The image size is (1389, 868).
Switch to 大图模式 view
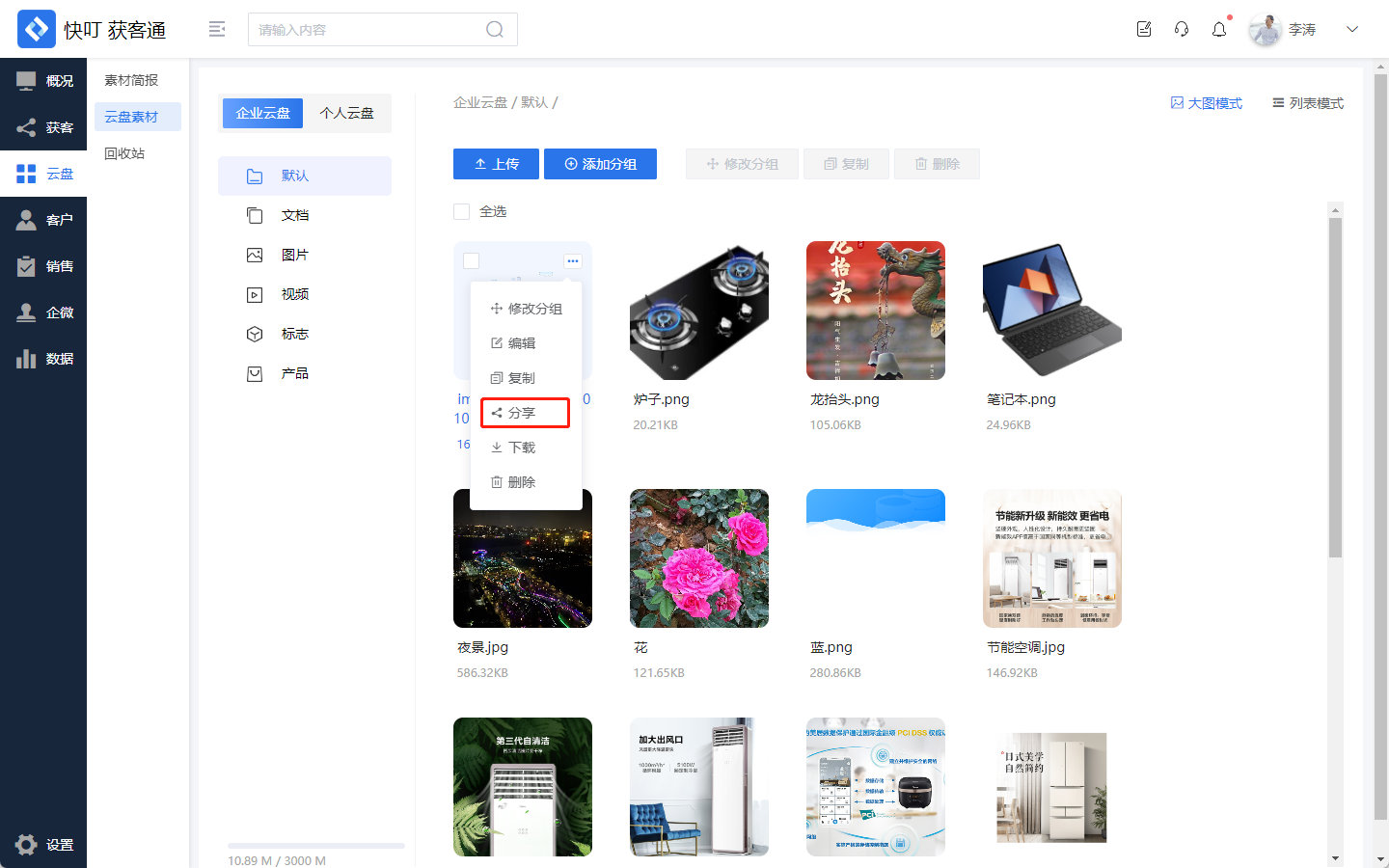1206,103
